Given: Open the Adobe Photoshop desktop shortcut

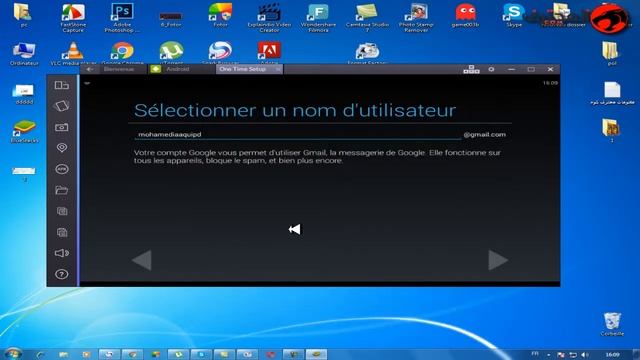Looking at the screenshot, I should [122, 17].
